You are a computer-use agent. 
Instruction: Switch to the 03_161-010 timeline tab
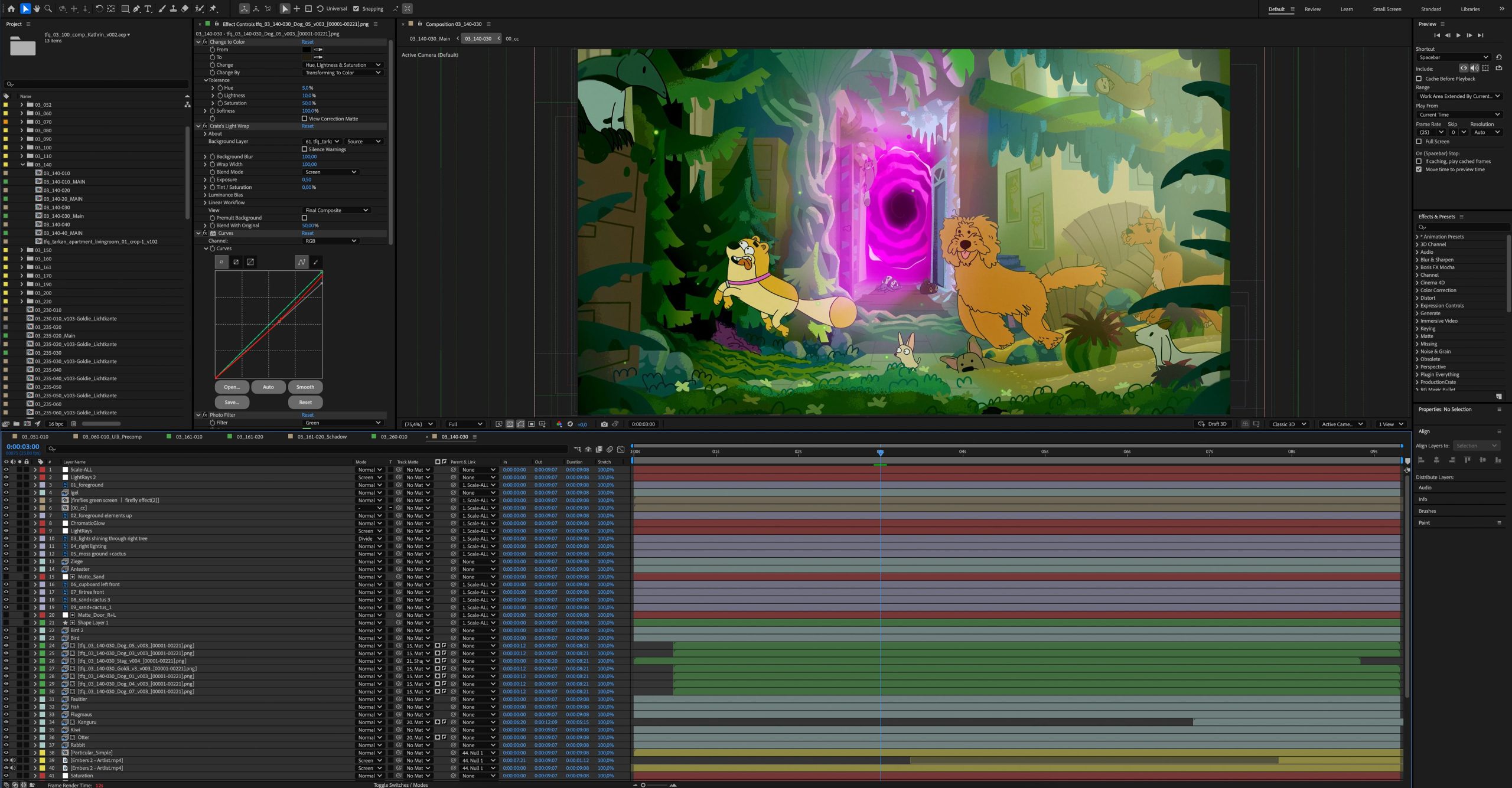189,437
